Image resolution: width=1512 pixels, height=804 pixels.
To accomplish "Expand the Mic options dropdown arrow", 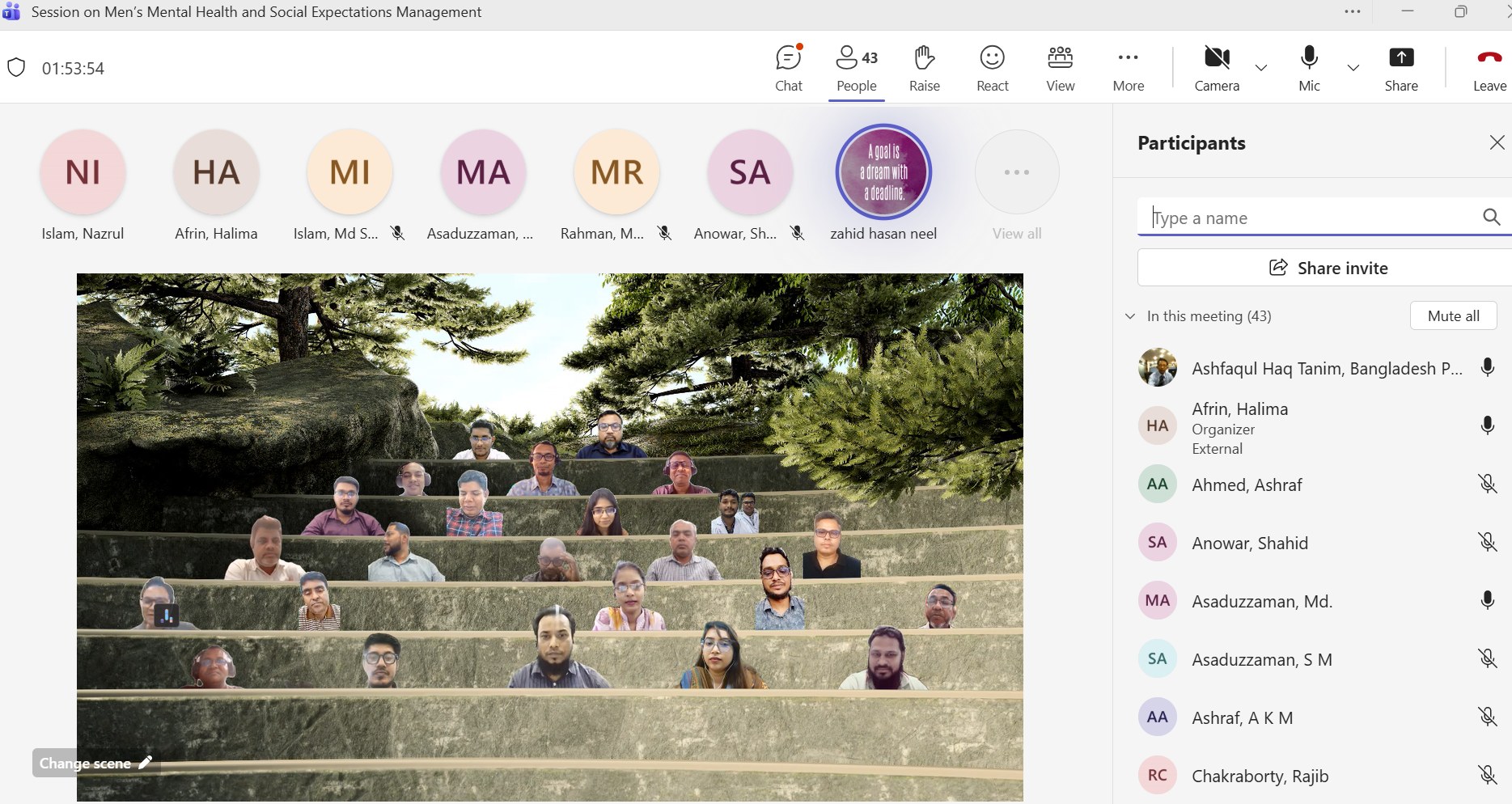I will click(1353, 68).
